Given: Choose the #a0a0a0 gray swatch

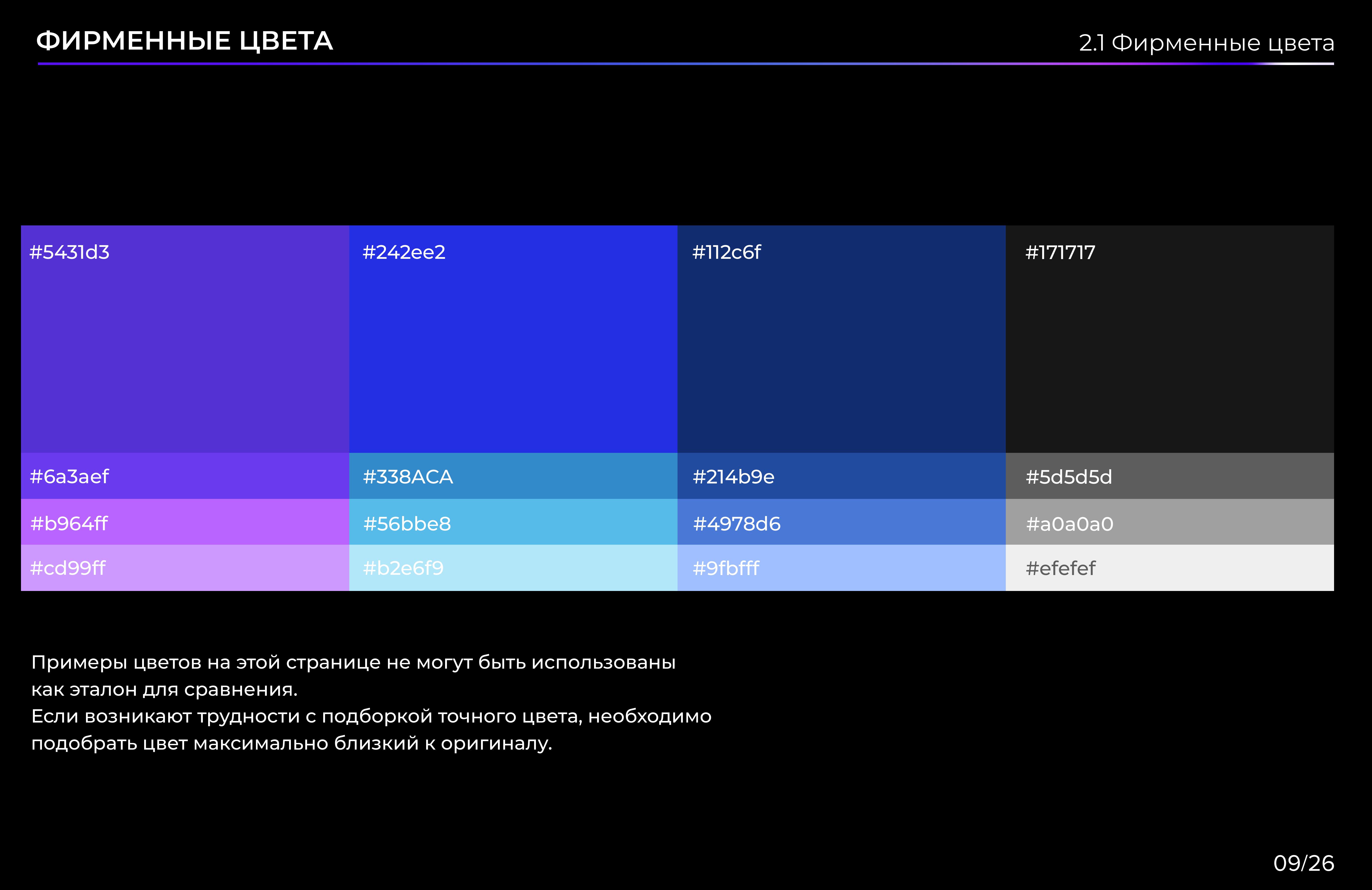Looking at the screenshot, I should point(1170,522).
